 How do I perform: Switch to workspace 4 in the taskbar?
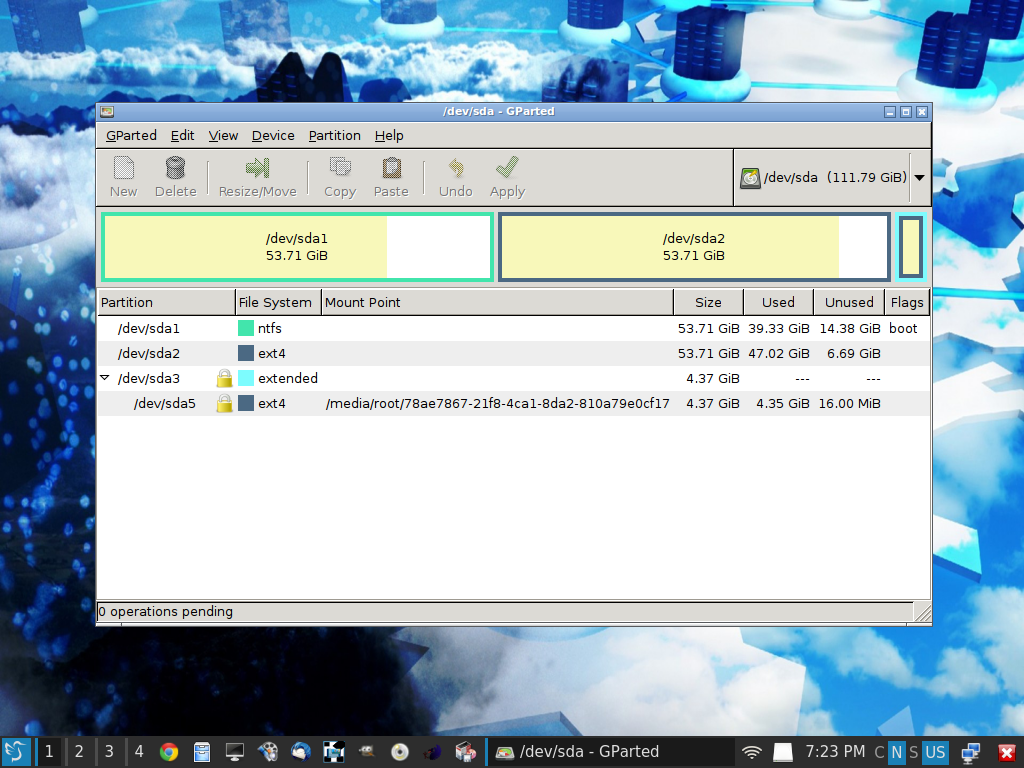(x=139, y=752)
